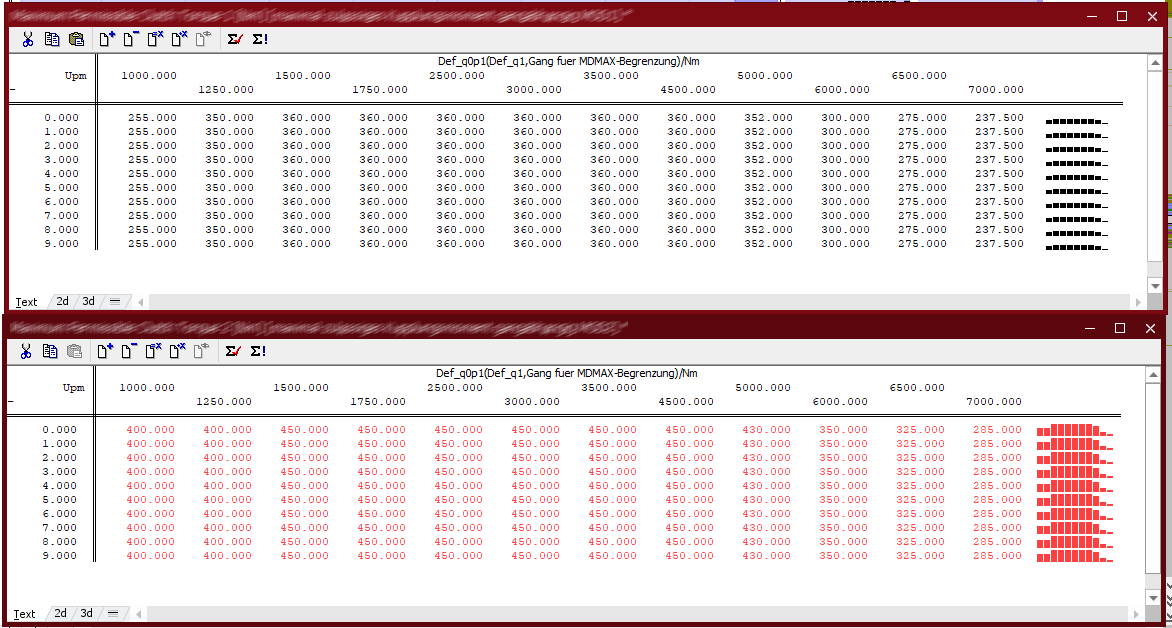
Task: Click the page-minus icon in the upper toolbar
Action: [130, 40]
